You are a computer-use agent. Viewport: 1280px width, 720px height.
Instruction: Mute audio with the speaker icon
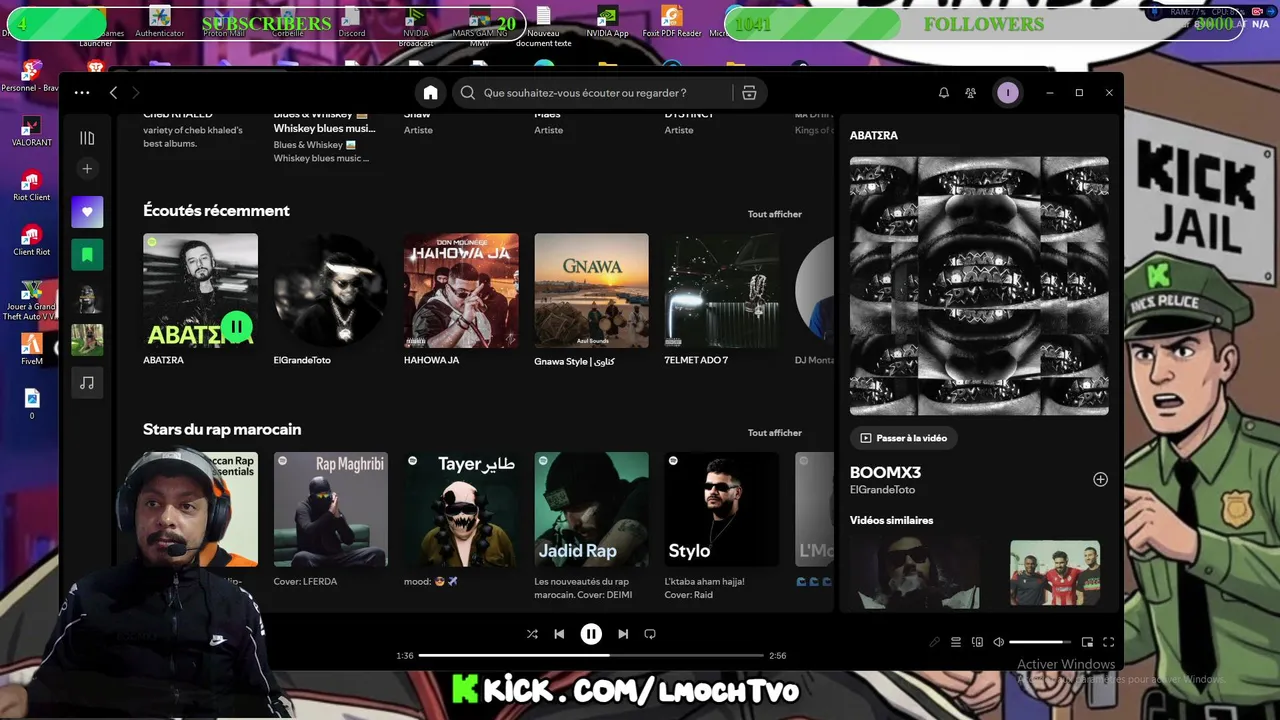[x=998, y=642]
